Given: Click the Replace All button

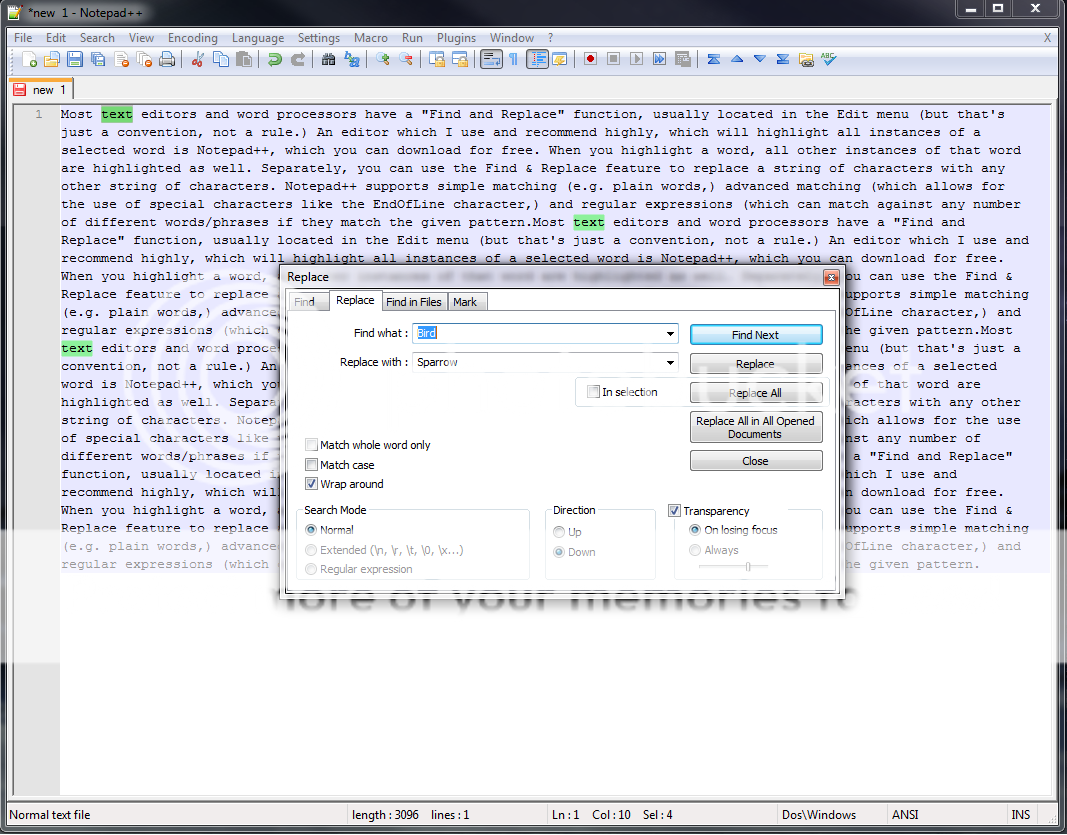Looking at the screenshot, I should (756, 393).
